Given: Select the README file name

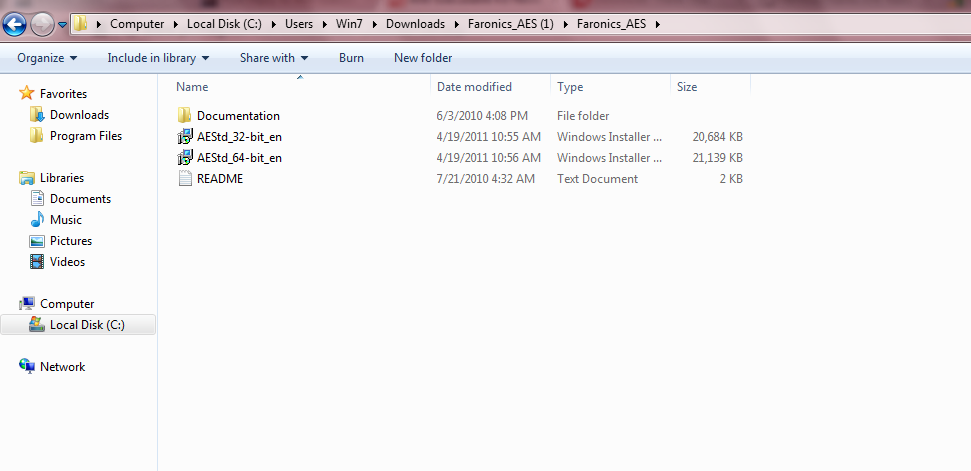Looking at the screenshot, I should (220, 179).
